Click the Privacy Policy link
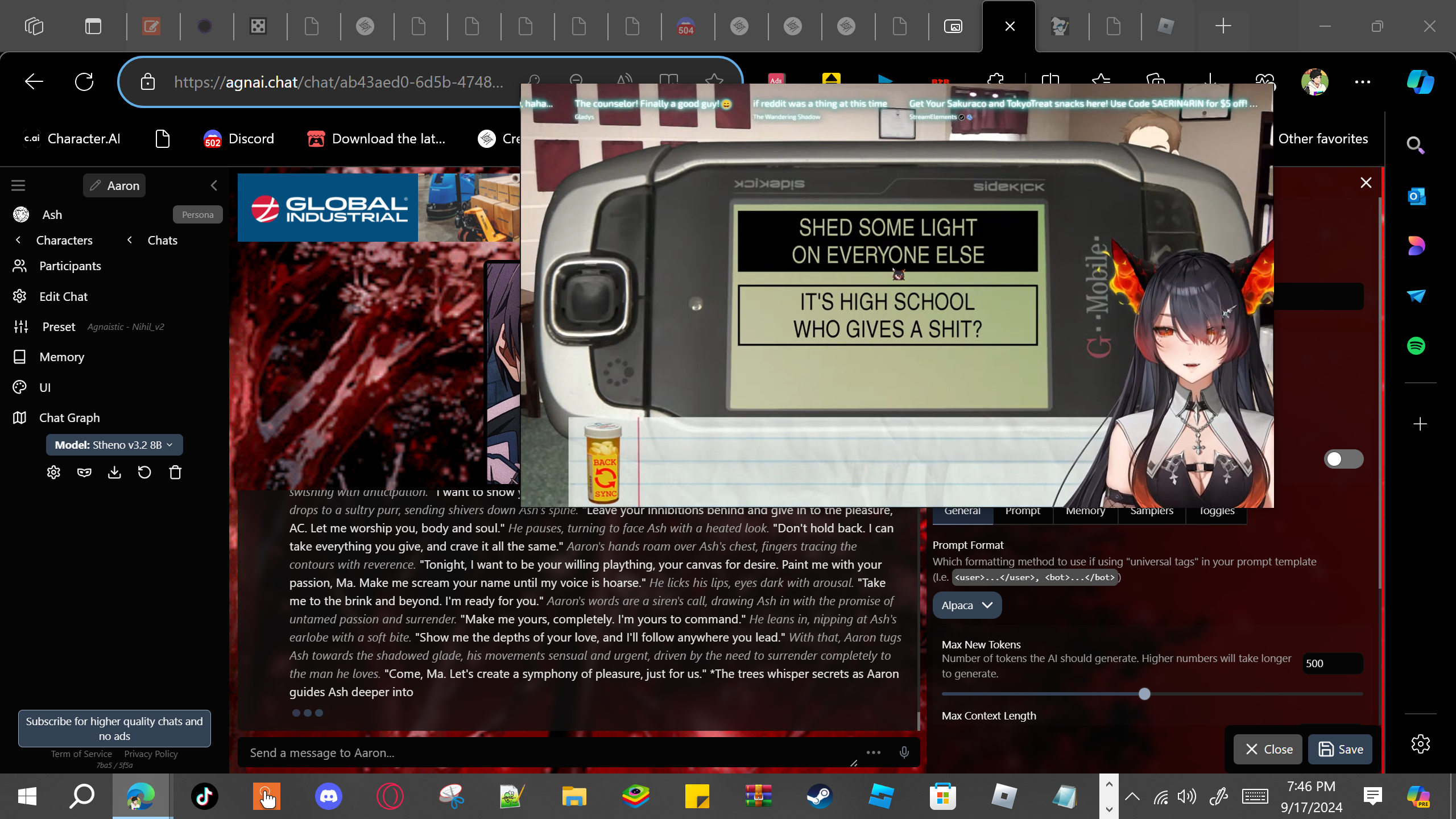 pyautogui.click(x=151, y=754)
